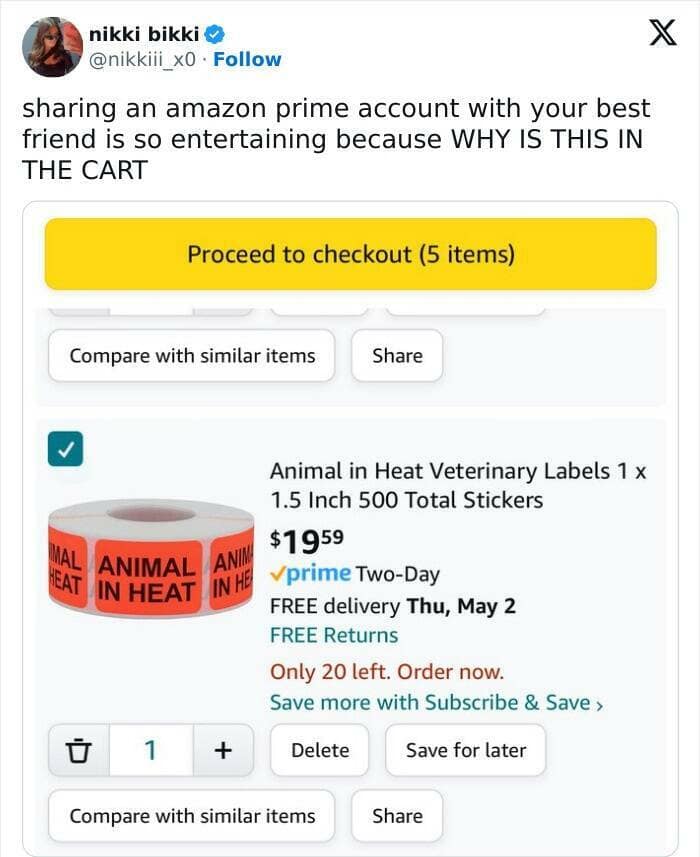
Task: Expand Save more with Subscribe & Save chevron
Action: [x=599, y=705]
